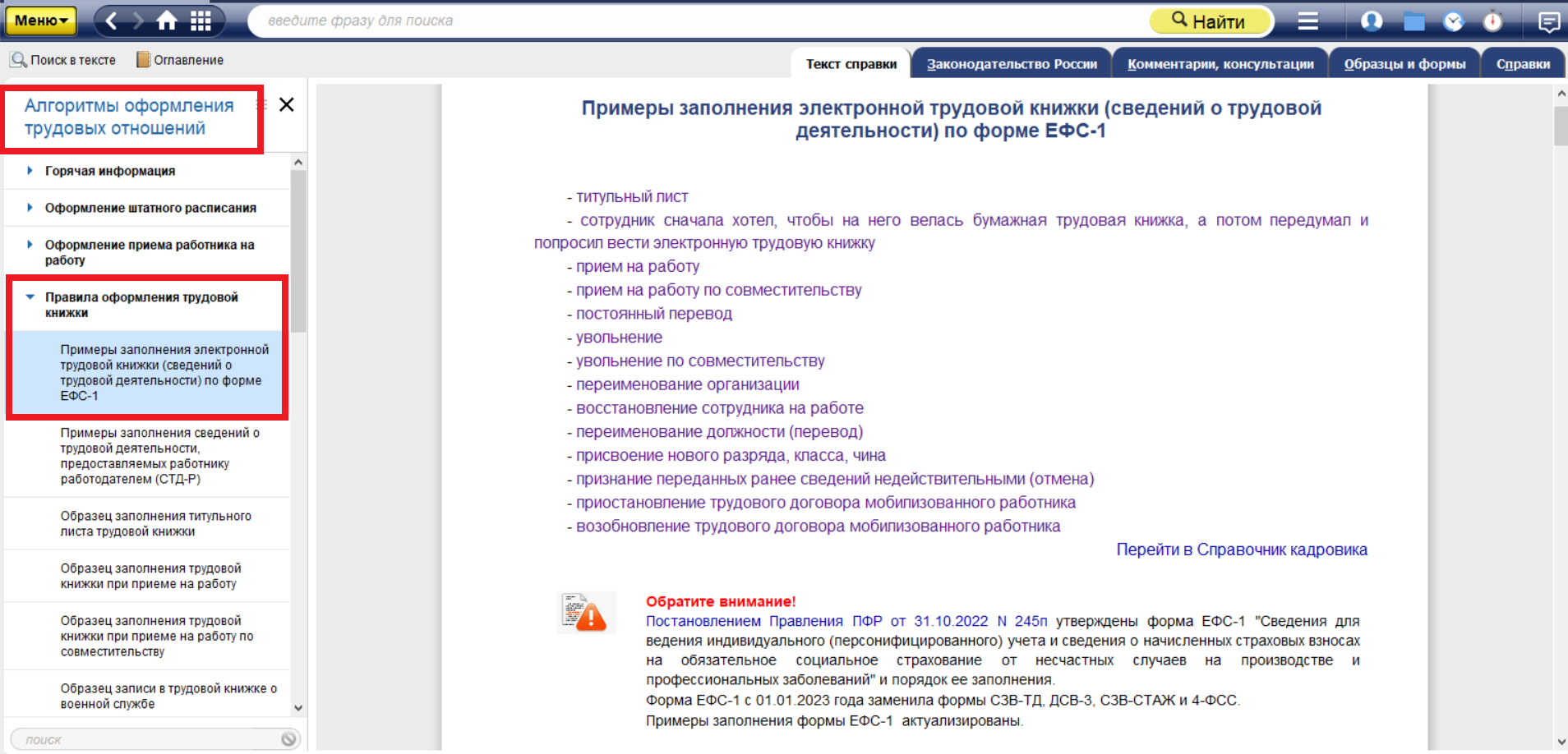Open the yellow Меню dropdown
This screenshot has width=1568, height=754.
point(41,21)
